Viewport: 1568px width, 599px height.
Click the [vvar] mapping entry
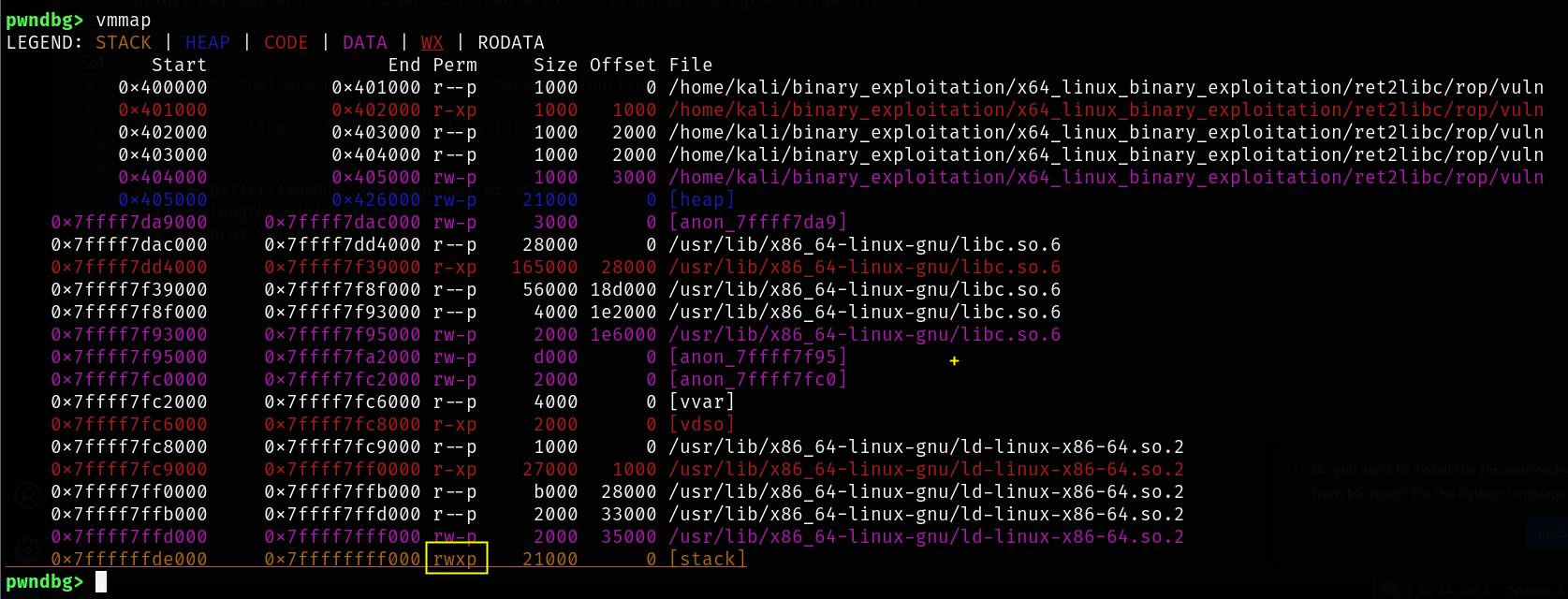[x=702, y=402]
